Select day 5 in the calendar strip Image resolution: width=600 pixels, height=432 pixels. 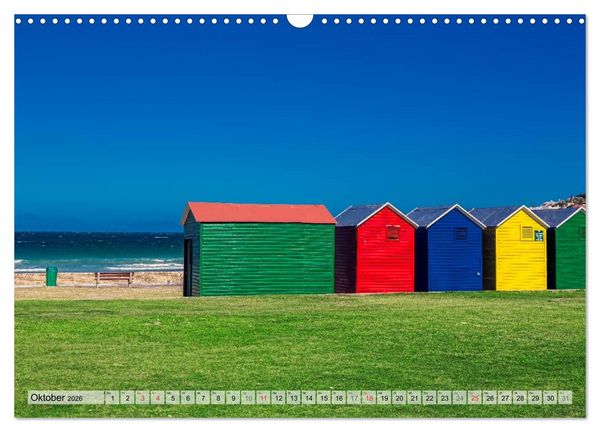pos(173,398)
